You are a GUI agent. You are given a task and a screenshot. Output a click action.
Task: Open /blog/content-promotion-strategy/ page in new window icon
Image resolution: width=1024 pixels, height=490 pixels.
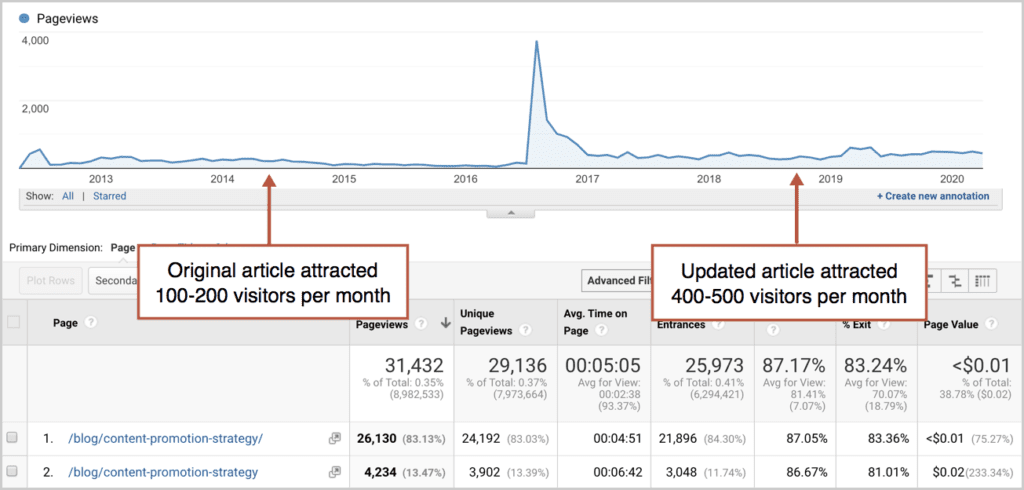334,439
